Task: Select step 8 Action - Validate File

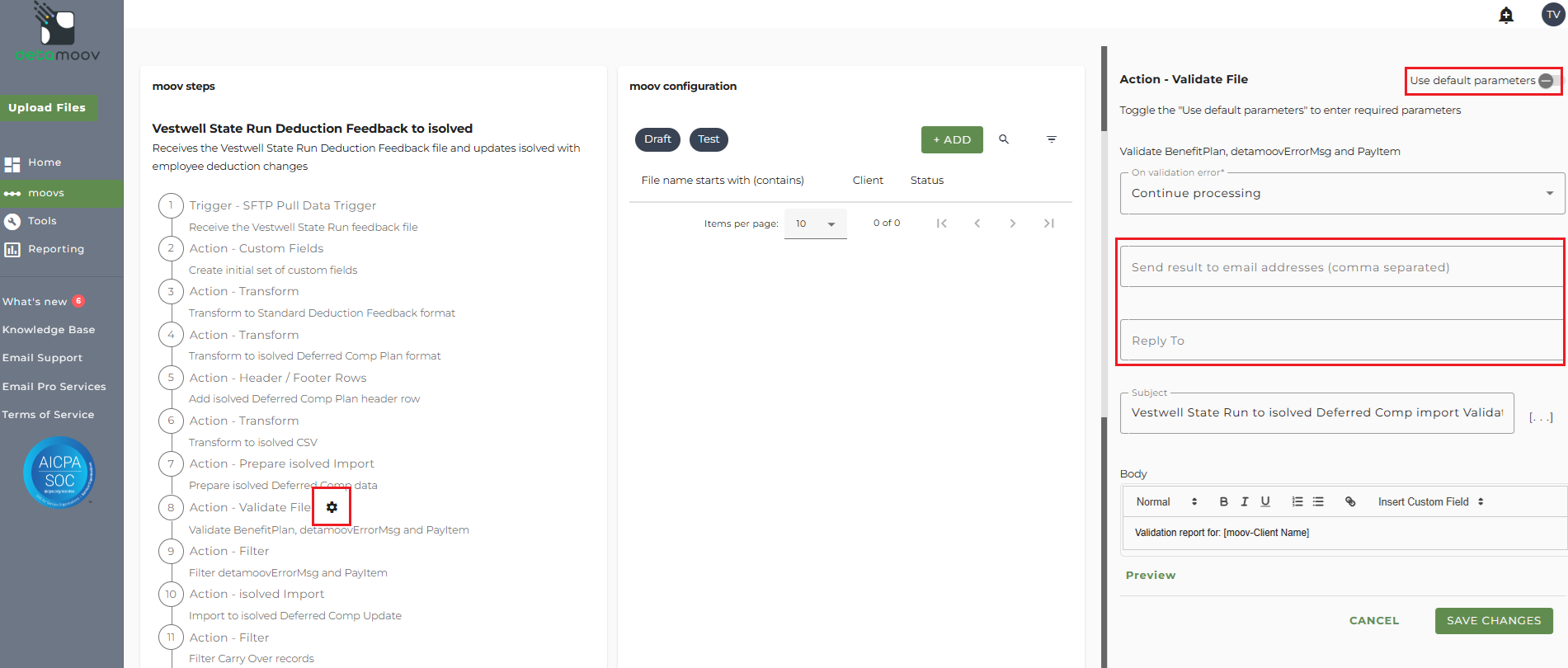Action: coord(250,507)
